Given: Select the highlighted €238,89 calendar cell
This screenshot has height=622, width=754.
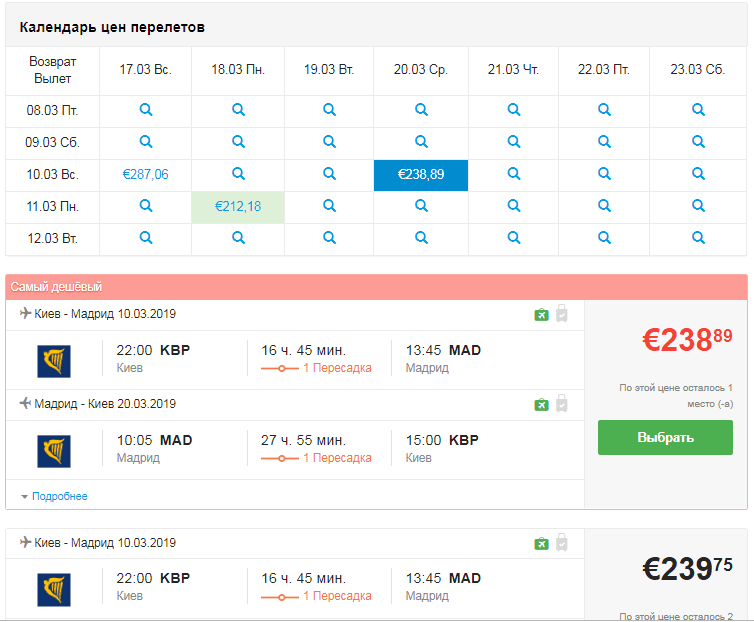Looking at the screenshot, I should pos(421,175).
